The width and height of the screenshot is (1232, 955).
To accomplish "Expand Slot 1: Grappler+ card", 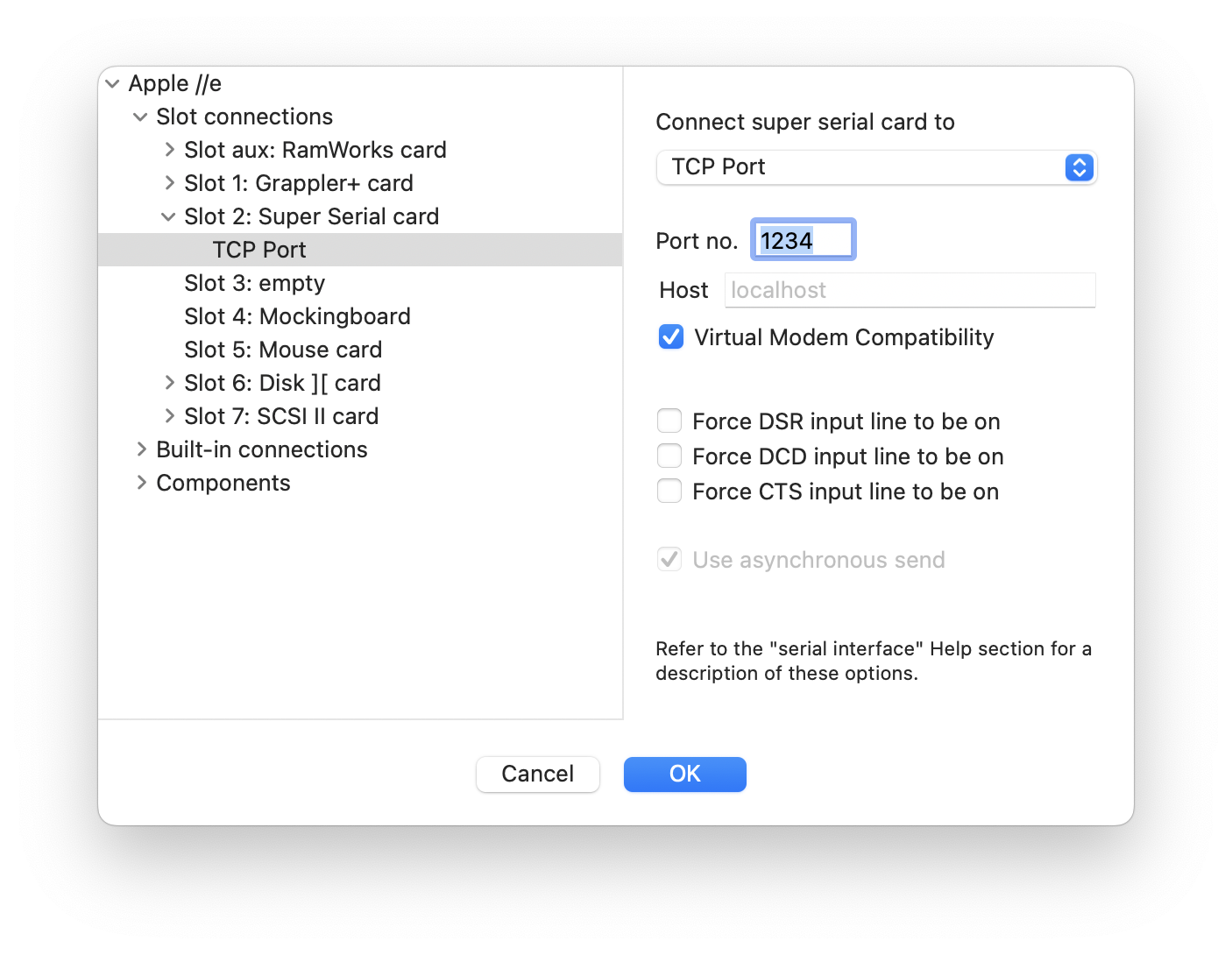I will 169,184.
